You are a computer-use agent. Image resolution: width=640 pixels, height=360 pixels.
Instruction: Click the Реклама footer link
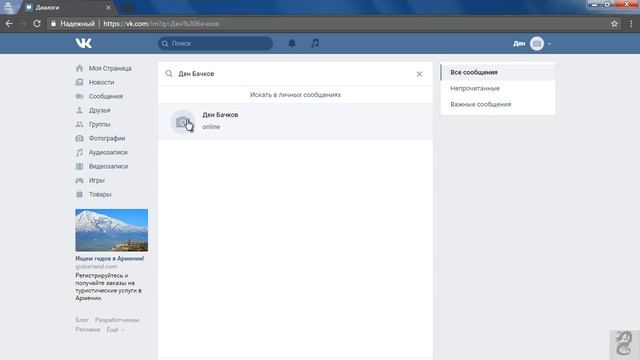click(88, 329)
